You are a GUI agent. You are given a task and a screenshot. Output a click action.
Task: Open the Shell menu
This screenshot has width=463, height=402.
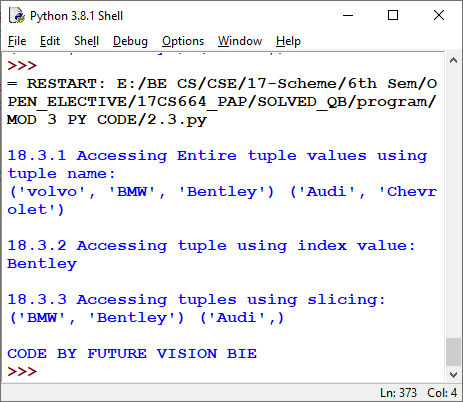point(86,41)
